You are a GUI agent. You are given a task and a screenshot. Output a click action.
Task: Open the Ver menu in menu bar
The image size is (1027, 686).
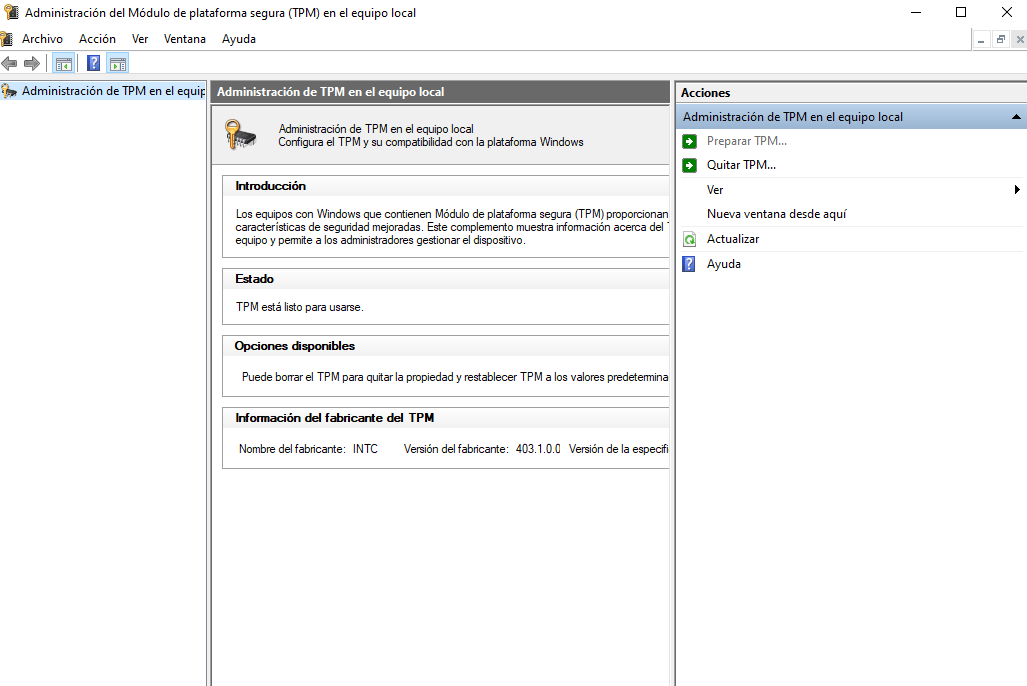tap(140, 39)
